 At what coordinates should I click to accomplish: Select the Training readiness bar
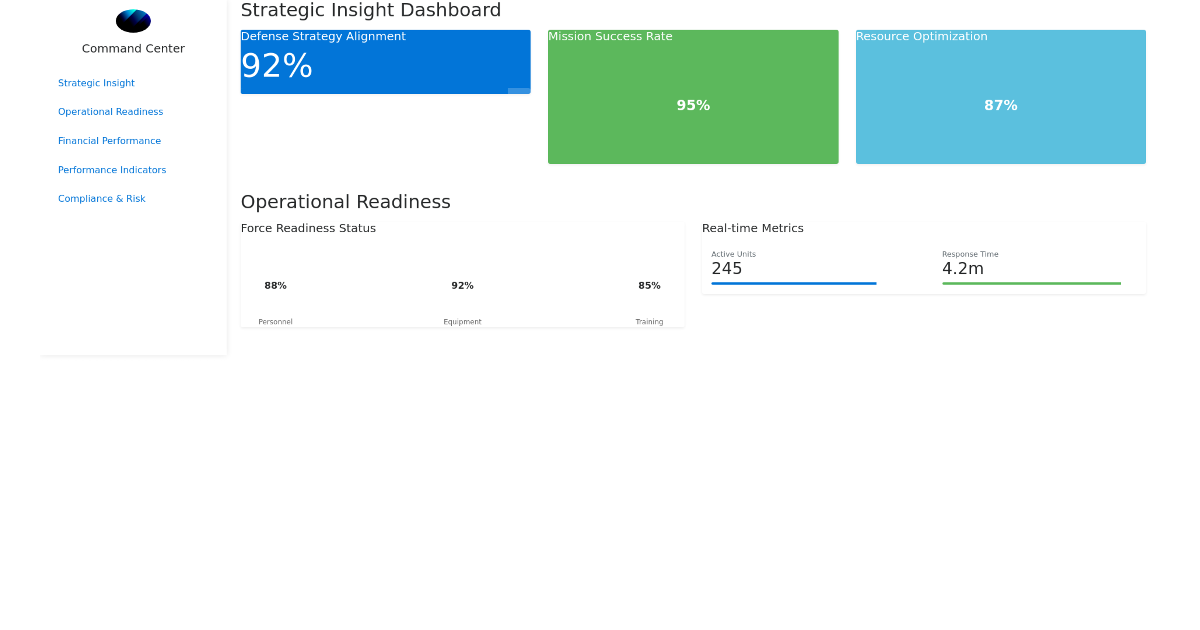click(649, 302)
